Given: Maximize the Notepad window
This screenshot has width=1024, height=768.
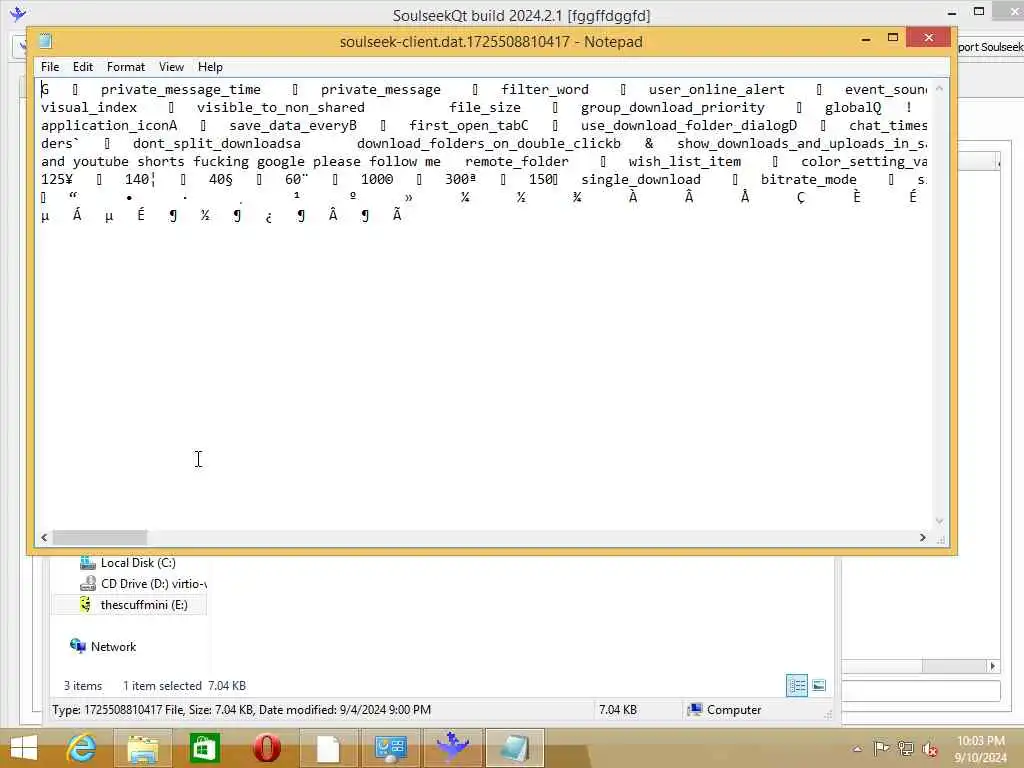Looking at the screenshot, I should click(893, 38).
